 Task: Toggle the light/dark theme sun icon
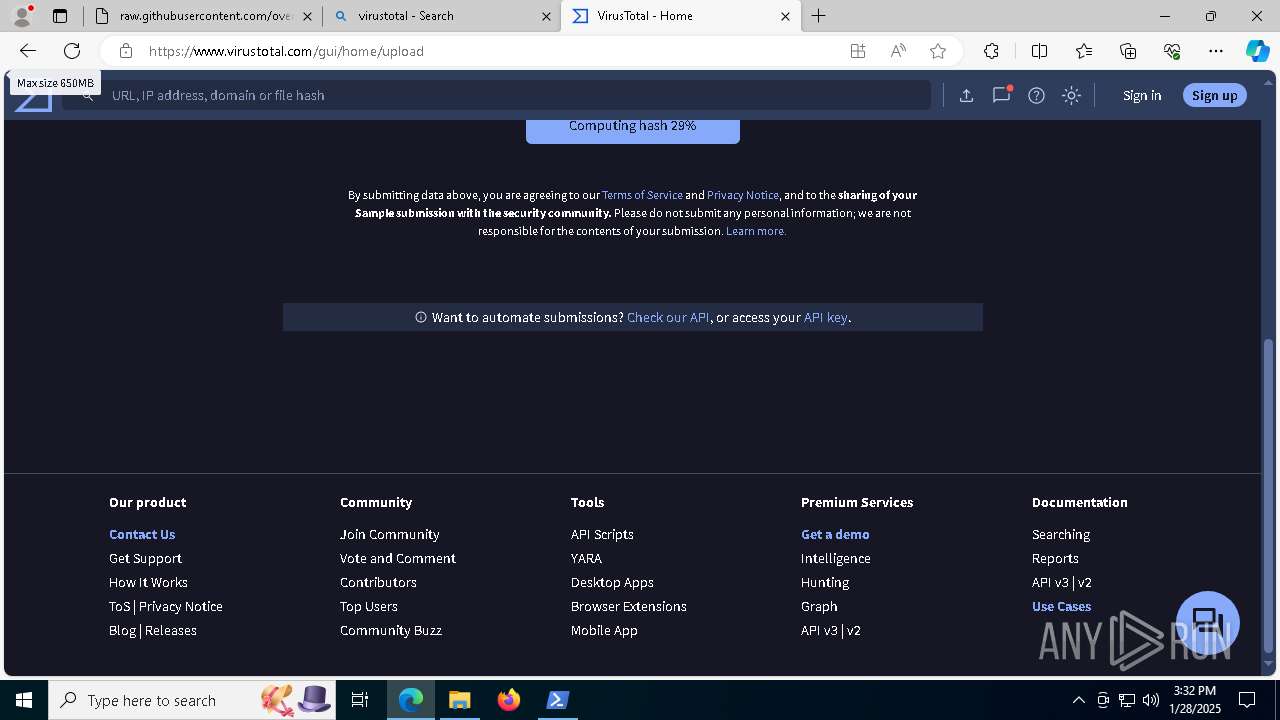[x=1071, y=95]
